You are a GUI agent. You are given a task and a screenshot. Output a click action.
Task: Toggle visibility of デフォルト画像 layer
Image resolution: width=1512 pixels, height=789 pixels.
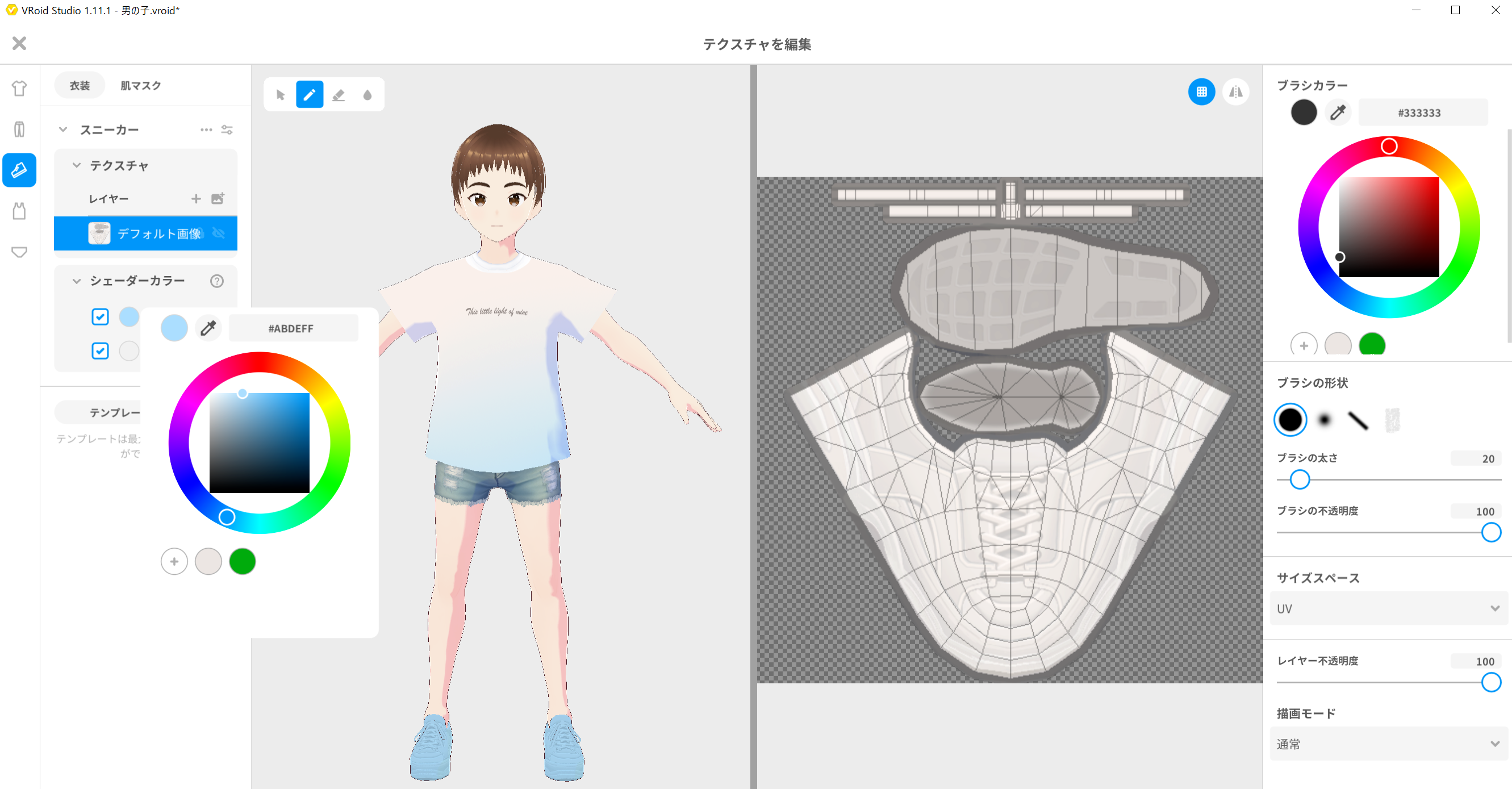click(218, 233)
